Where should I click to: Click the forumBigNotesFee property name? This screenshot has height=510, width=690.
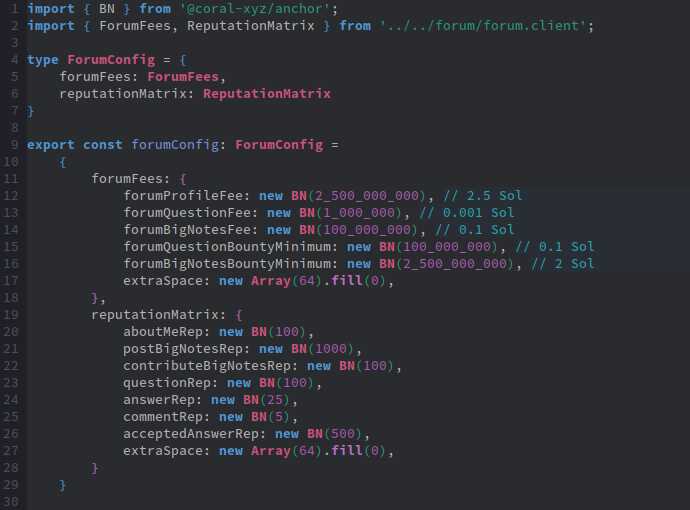coord(187,230)
